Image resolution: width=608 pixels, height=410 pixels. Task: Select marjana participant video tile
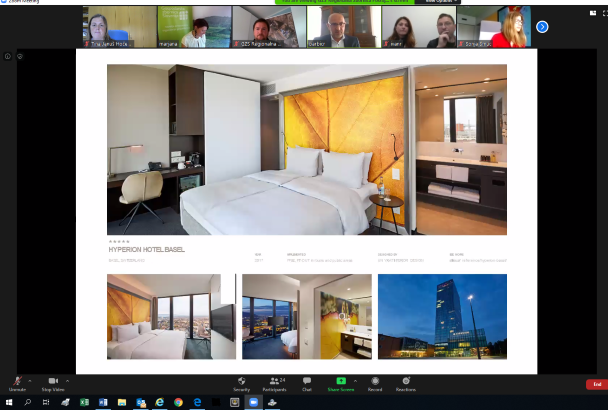pyautogui.click(x=194, y=27)
